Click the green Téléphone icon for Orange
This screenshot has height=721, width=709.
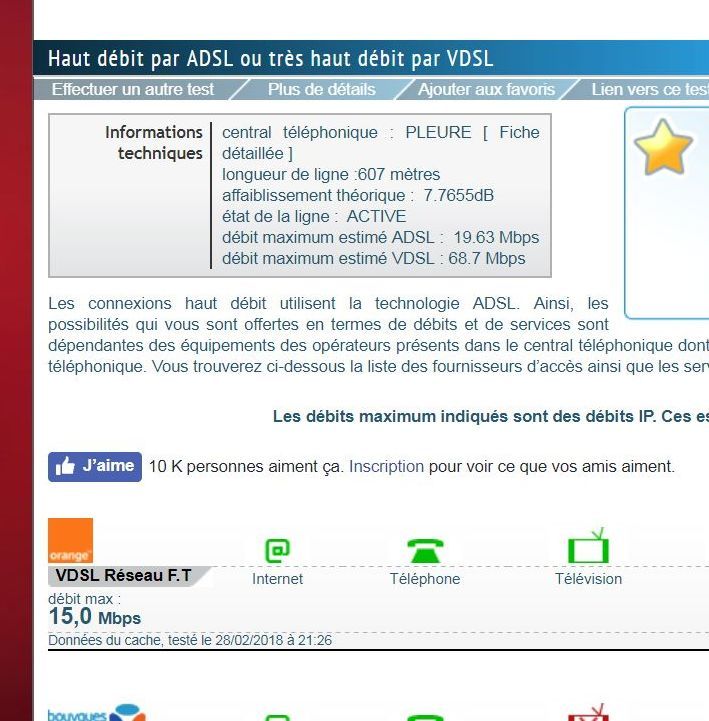pos(425,550)
